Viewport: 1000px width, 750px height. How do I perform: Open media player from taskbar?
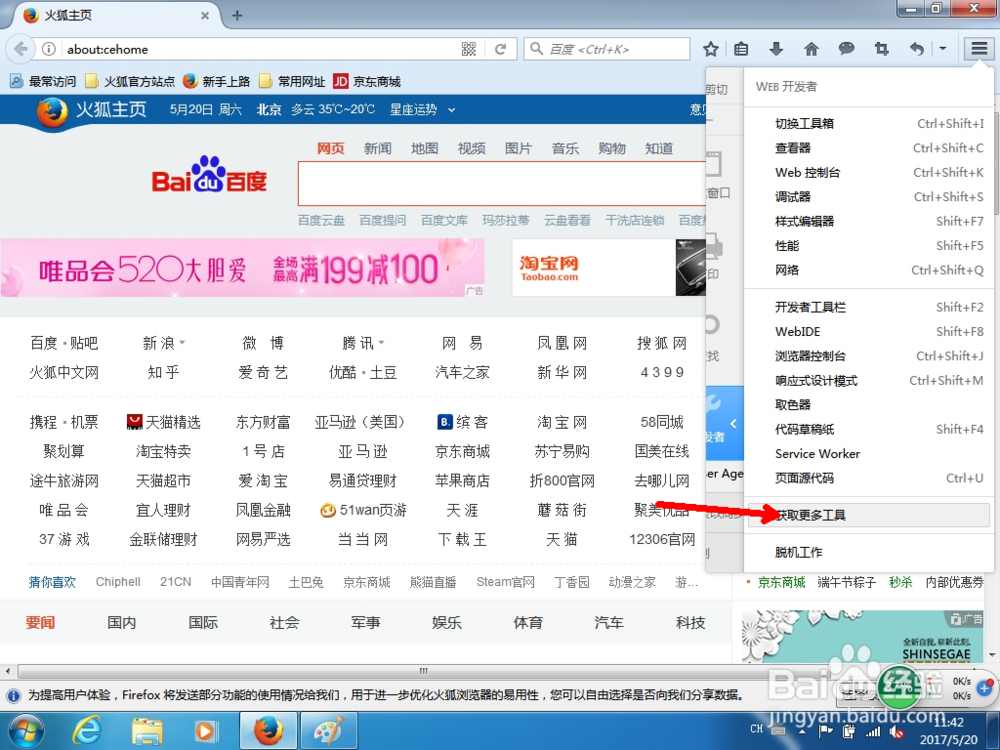pyautogui.click(x=206, y=731)
